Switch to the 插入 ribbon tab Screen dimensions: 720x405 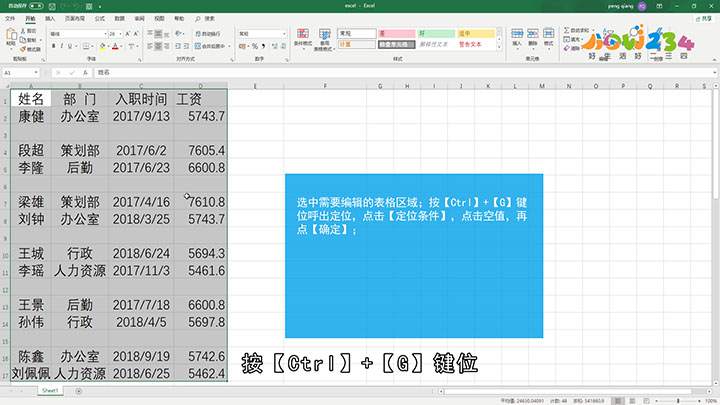point(50,19)
